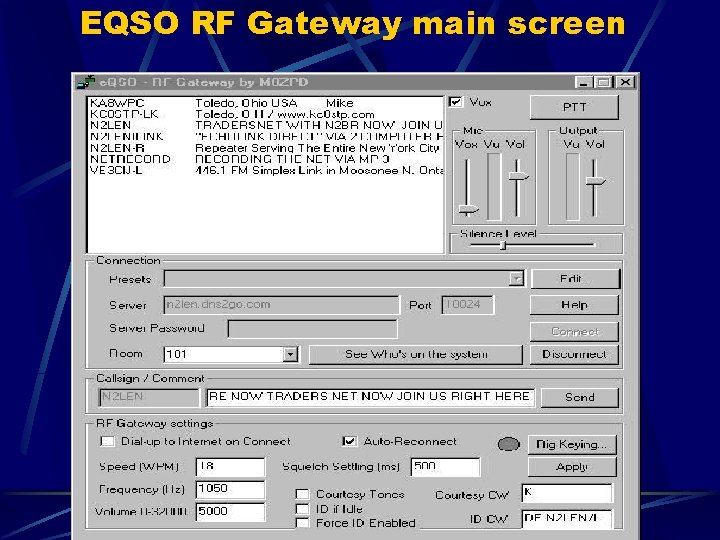720x540 pixels.
Task: Click the Server Password field
Action: [312, 329]
